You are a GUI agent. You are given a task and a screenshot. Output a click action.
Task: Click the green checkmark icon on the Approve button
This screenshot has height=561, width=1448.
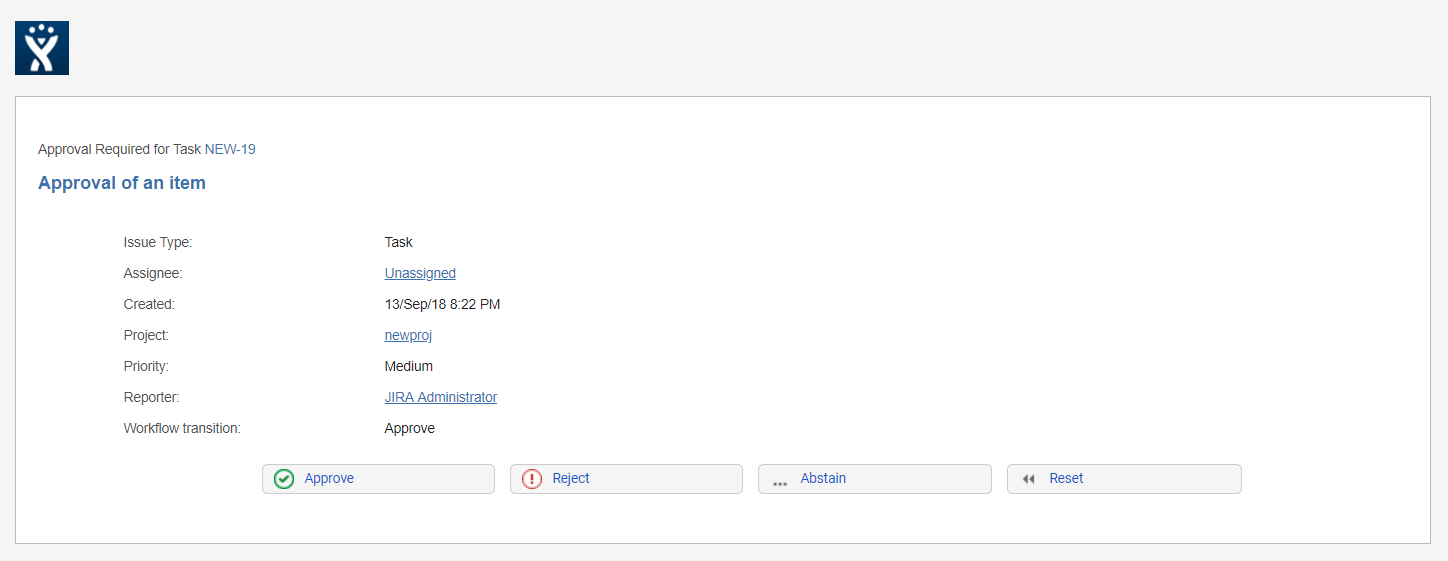(284, 479)
